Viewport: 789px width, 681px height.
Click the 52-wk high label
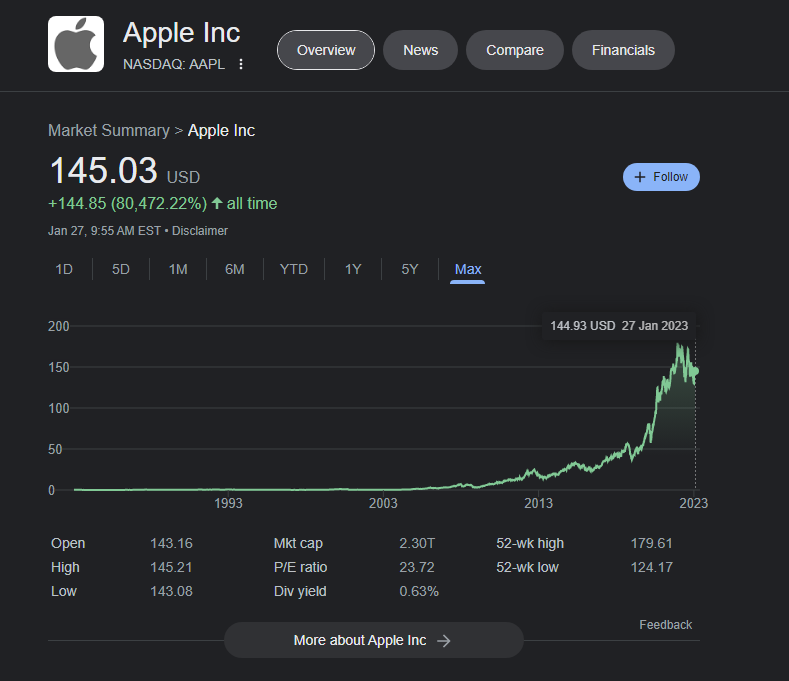530,544
